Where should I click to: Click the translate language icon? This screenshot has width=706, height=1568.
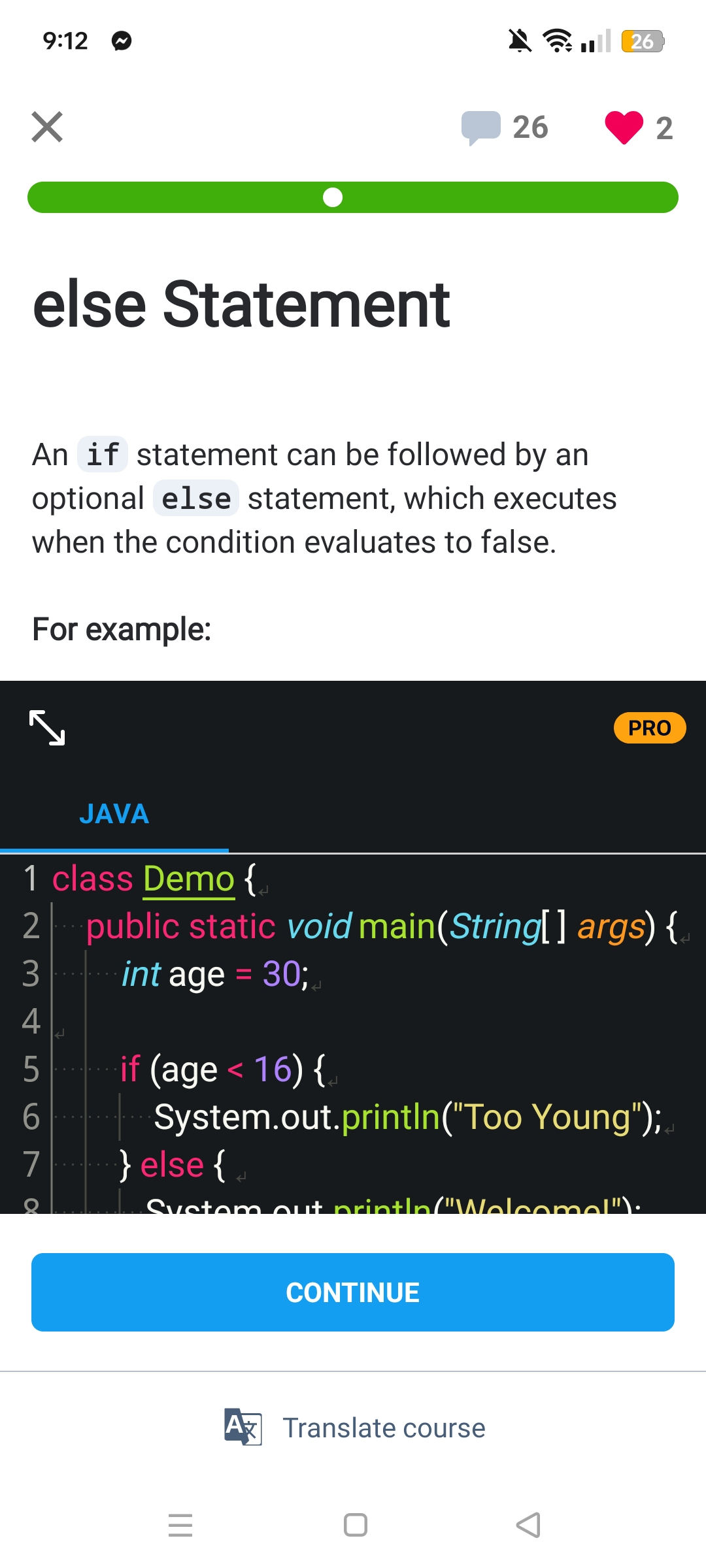[x=243, y=1427]
